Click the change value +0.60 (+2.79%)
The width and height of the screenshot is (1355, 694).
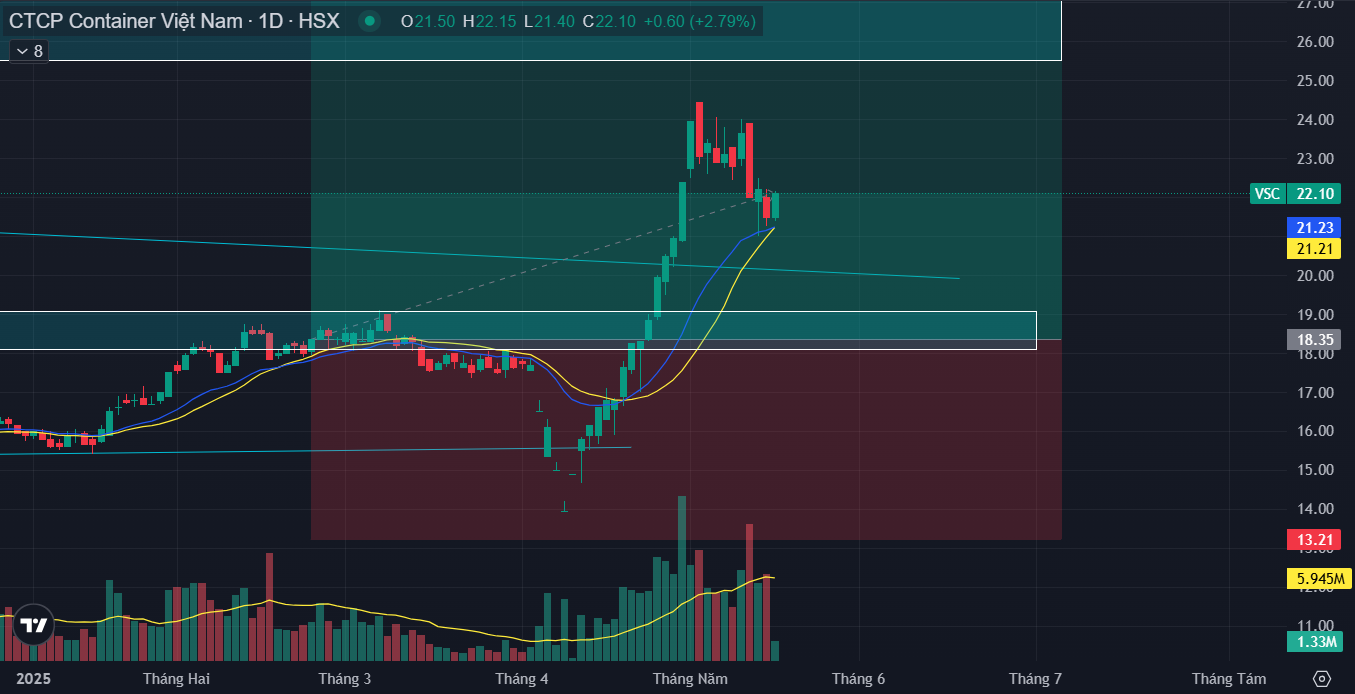(x=700, y=21)
